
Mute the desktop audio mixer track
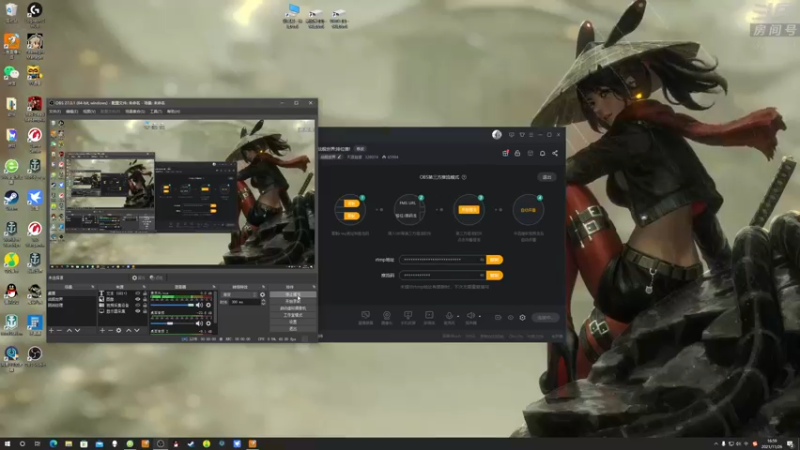pos(199,323)
